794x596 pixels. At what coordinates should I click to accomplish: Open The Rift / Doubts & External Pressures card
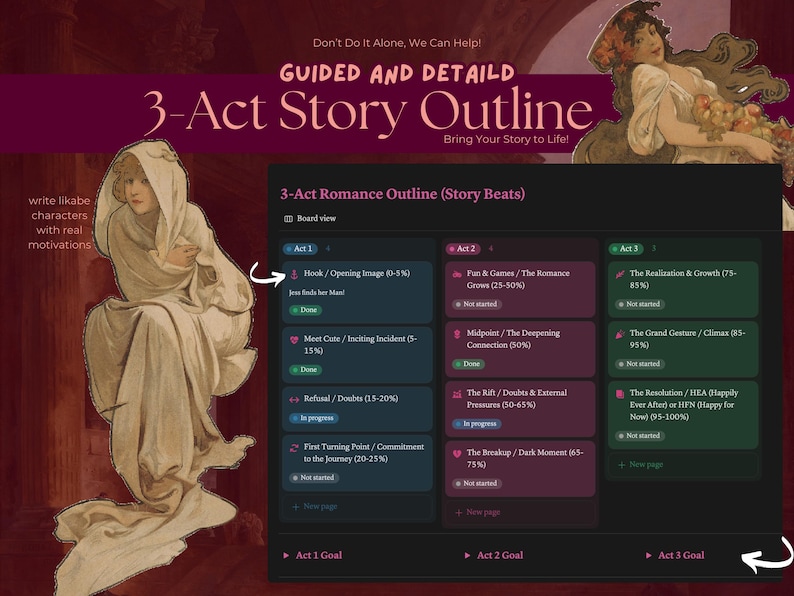[520, 409]
